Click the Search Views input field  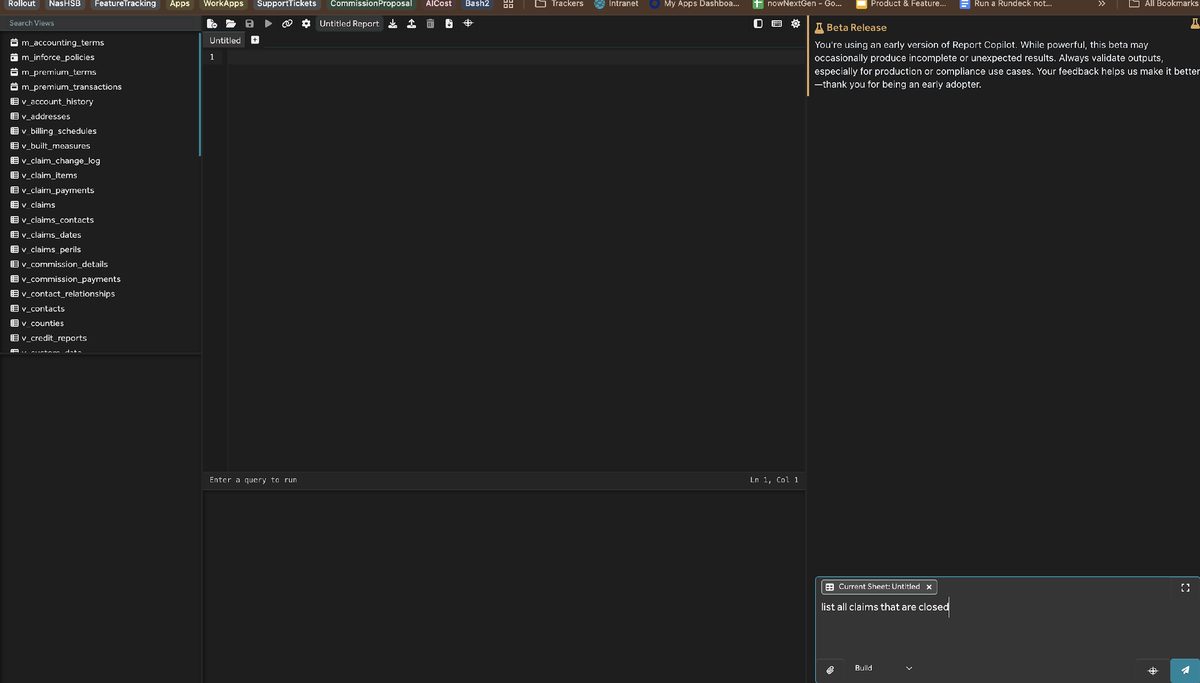(100, 23)
